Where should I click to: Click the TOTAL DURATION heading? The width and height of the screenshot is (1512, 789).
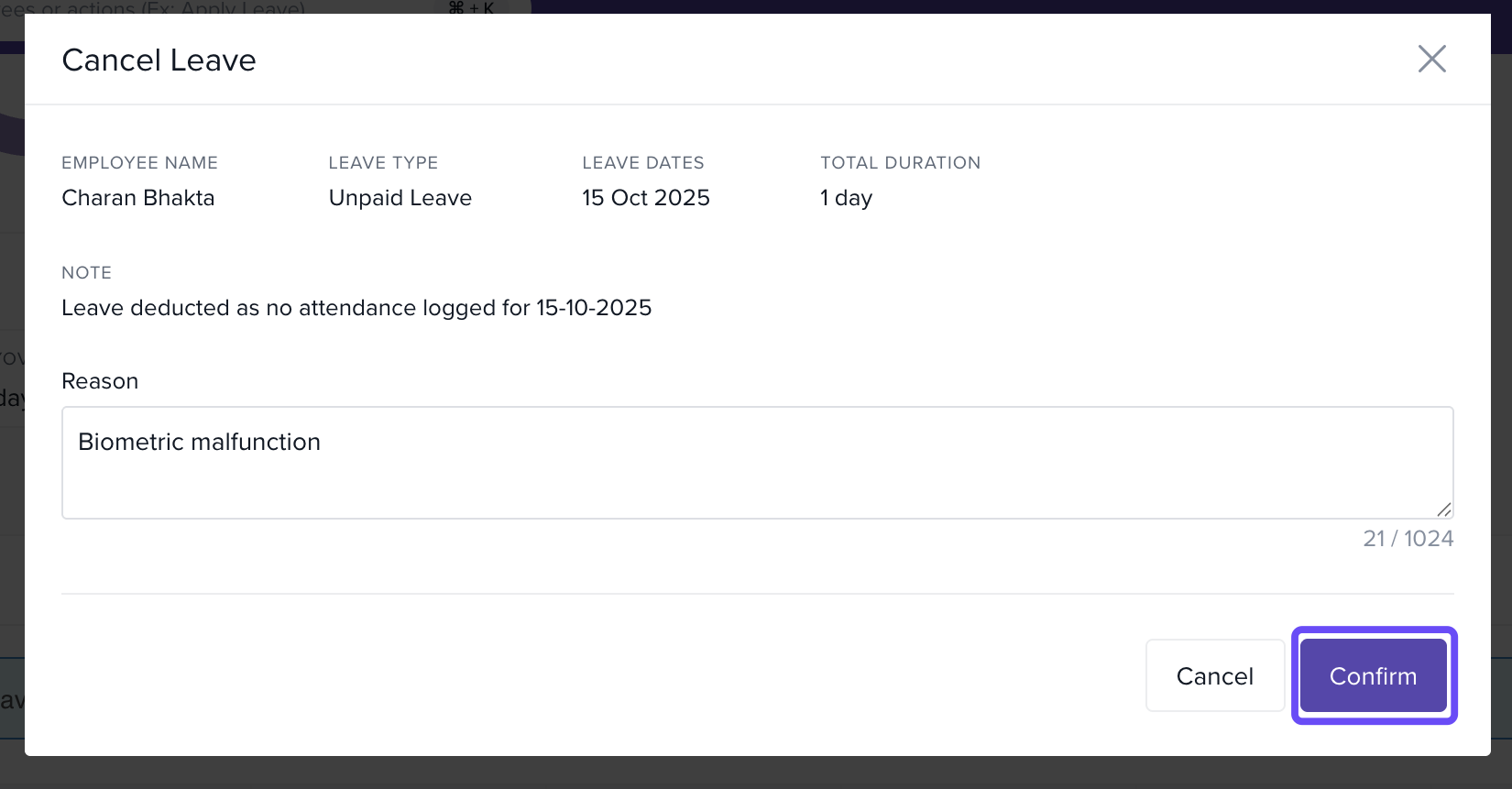(900, 163)
